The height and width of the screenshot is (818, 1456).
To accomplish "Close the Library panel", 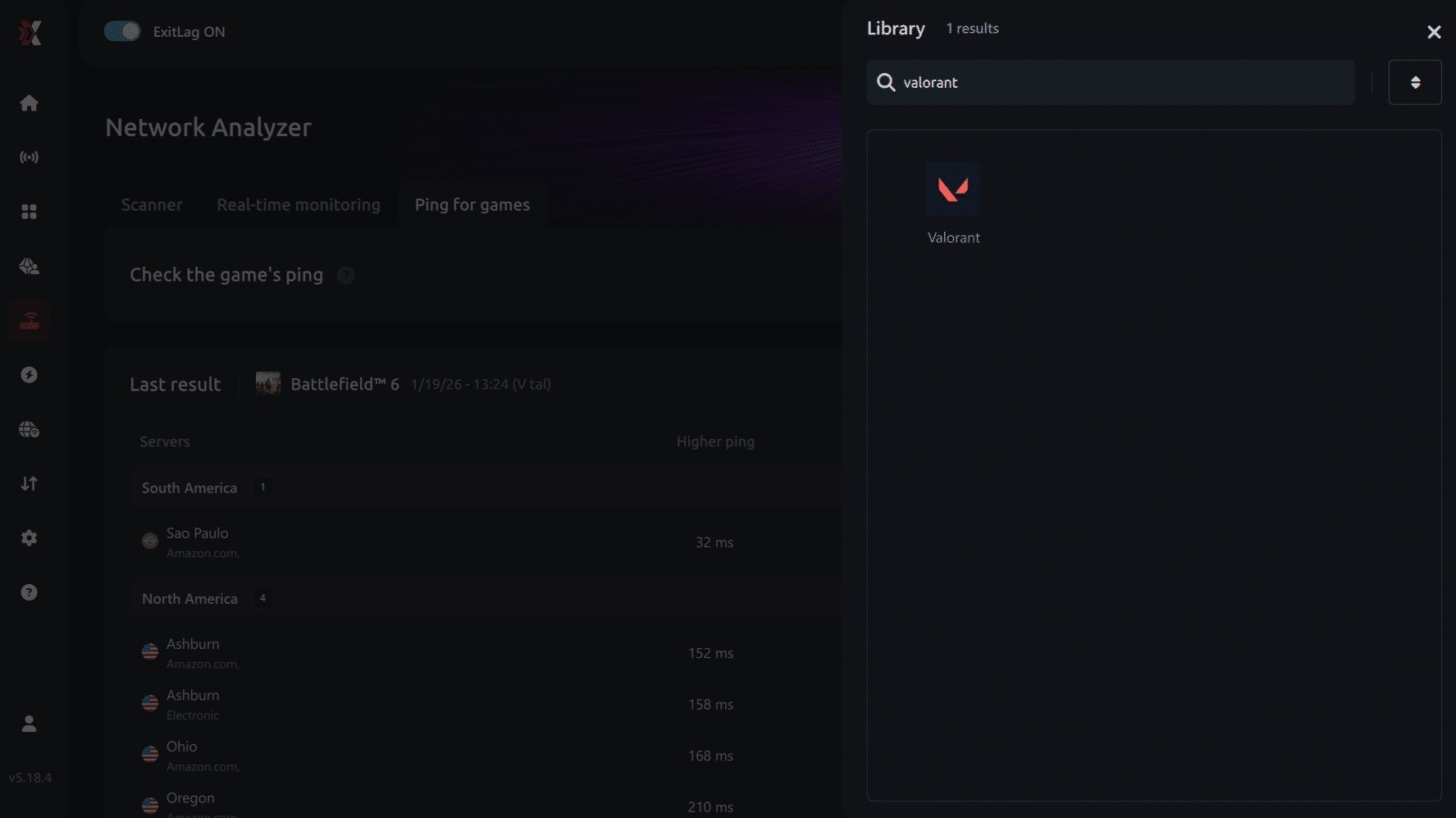I will (x=1434, y=32).
